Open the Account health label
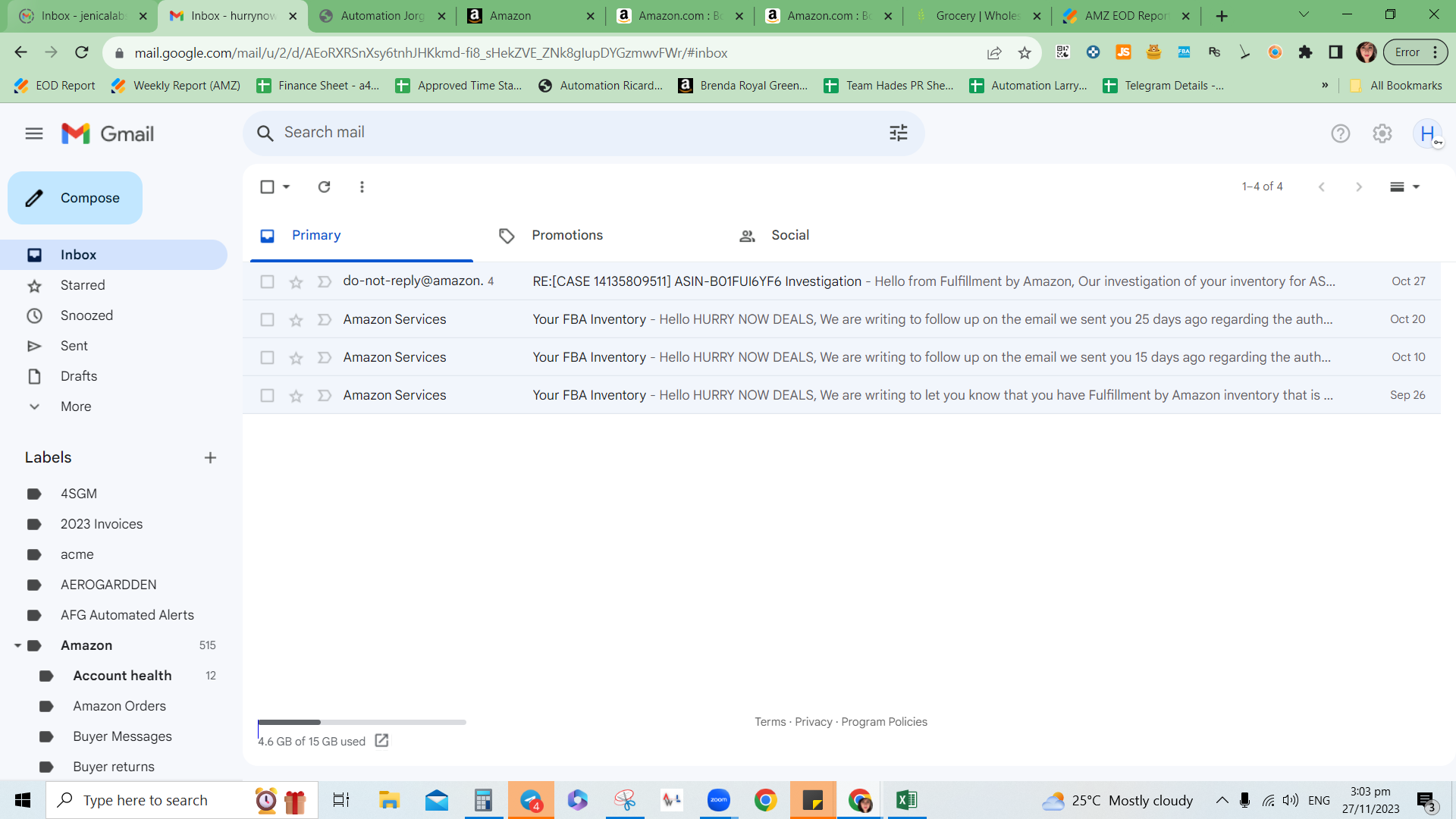This screenshot has width=1456, height=819. (x=122, y=676)
